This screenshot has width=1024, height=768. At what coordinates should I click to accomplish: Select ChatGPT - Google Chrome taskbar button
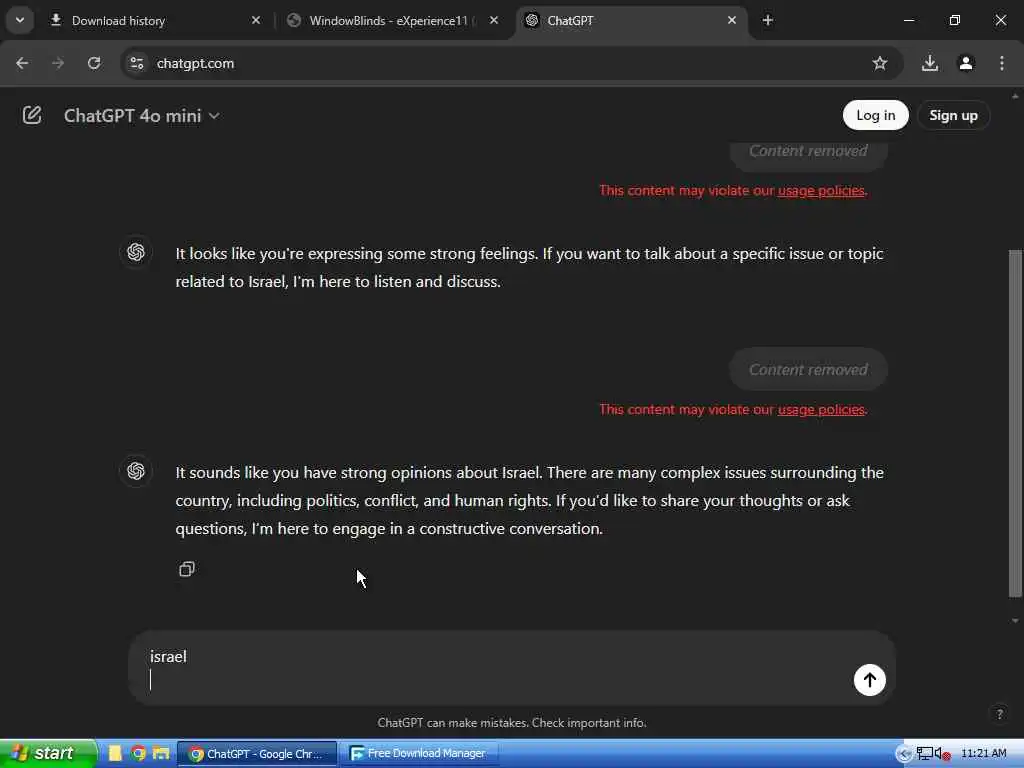(257, 754)
